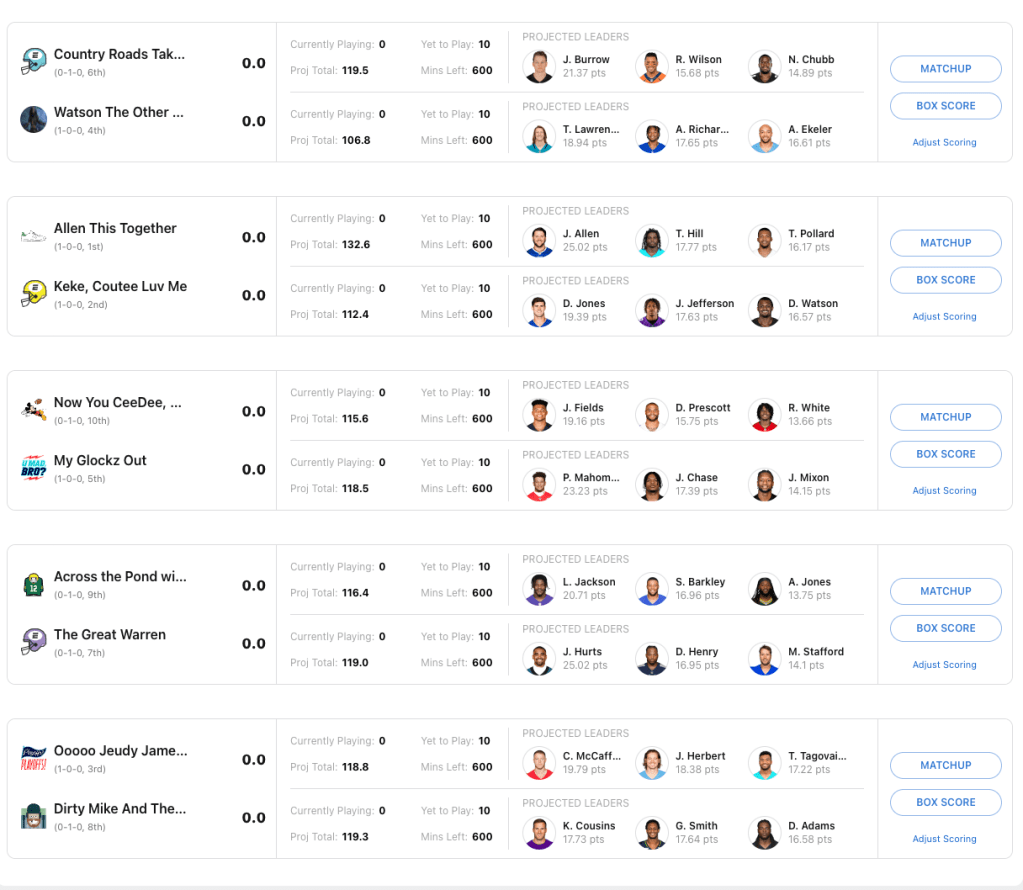Click the Country Roads team helmet logo
The image size is (1023, 890).
[34, 62]
